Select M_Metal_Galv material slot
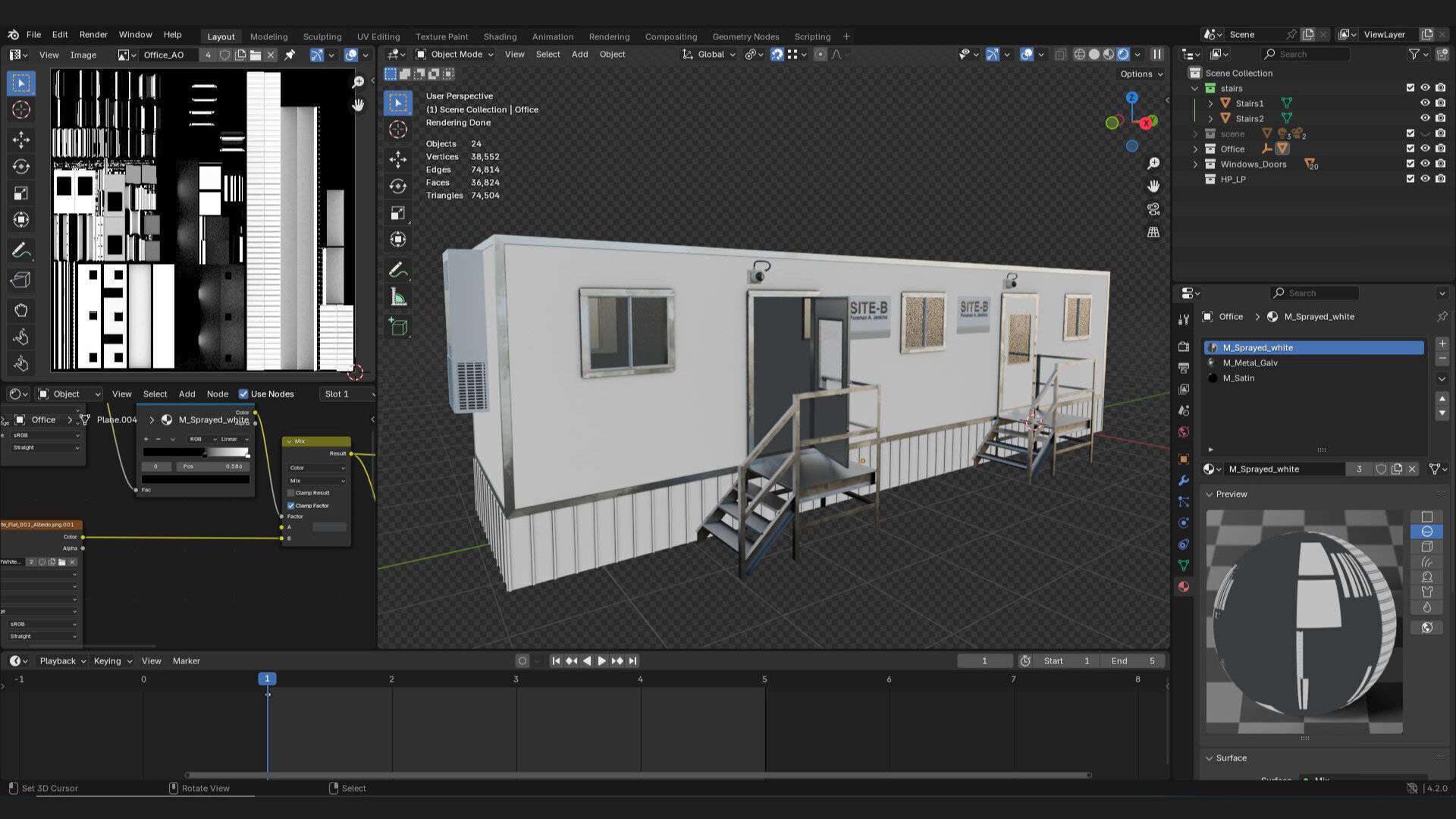This screenshot has height=819, width=1456. (x=1250, y=362)
